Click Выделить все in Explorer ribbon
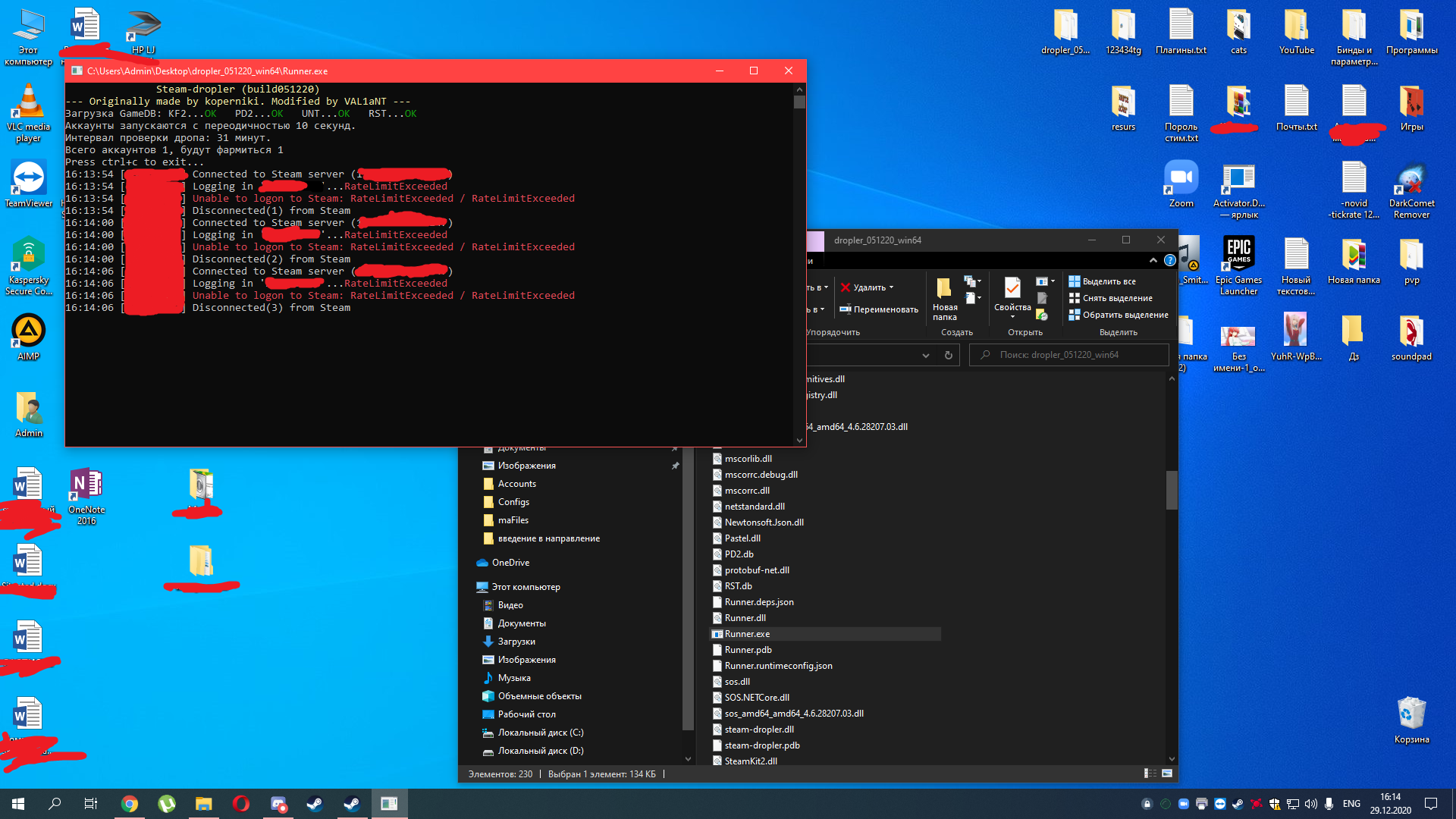1456x819 pixels. pyautogui.click(x=1102, y=281)
